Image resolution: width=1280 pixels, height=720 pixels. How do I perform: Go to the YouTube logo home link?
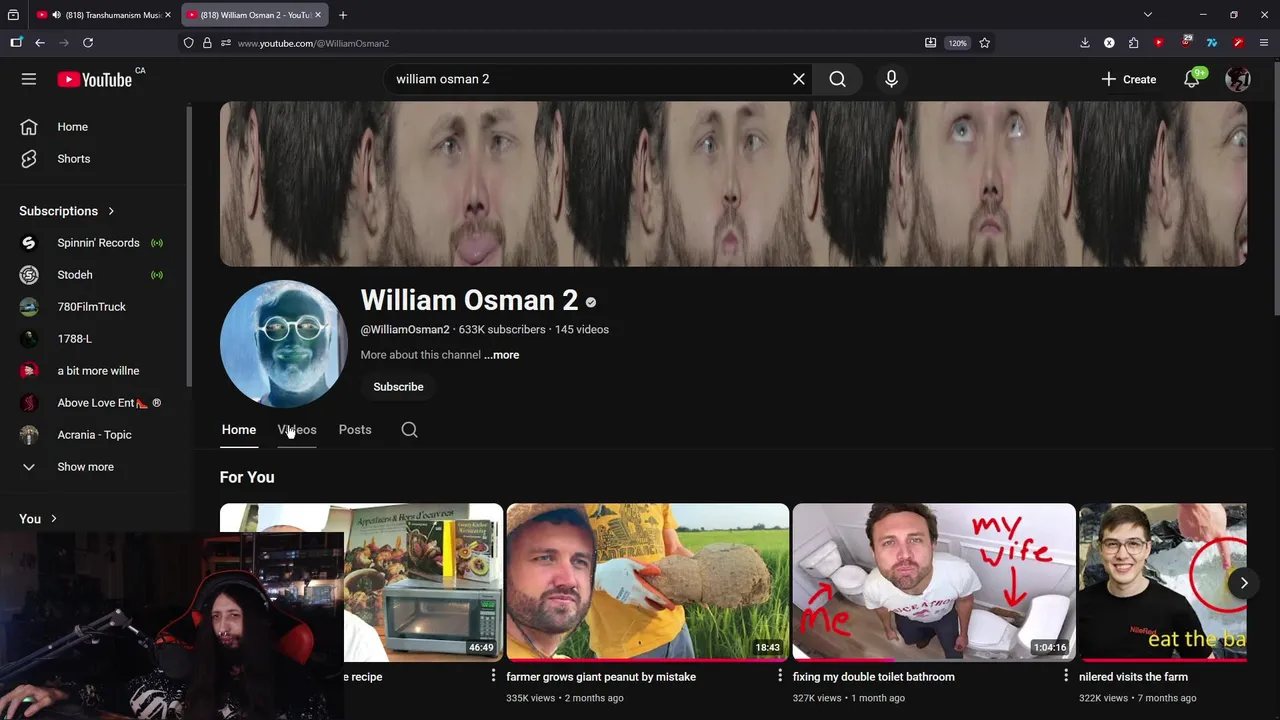point(95,79)
